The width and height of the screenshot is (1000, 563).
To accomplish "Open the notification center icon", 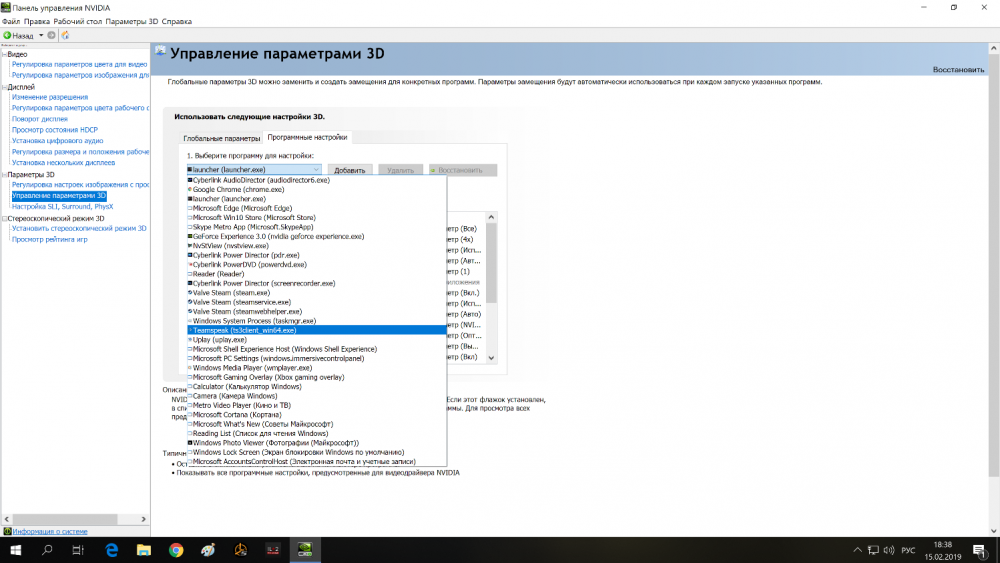I will (x=980, y=550).
